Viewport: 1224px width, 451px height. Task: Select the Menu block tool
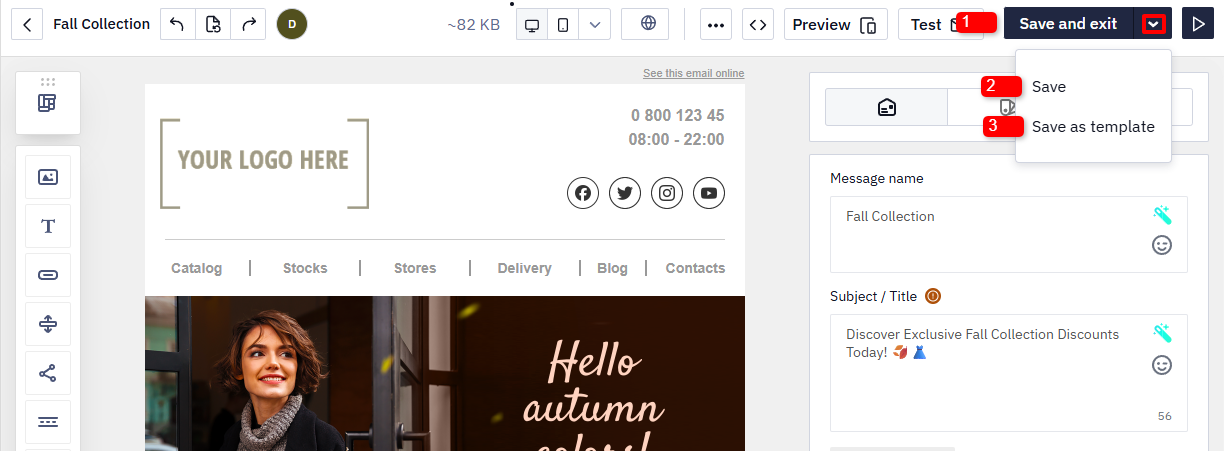pyautogui.click(x=48, y=422)
